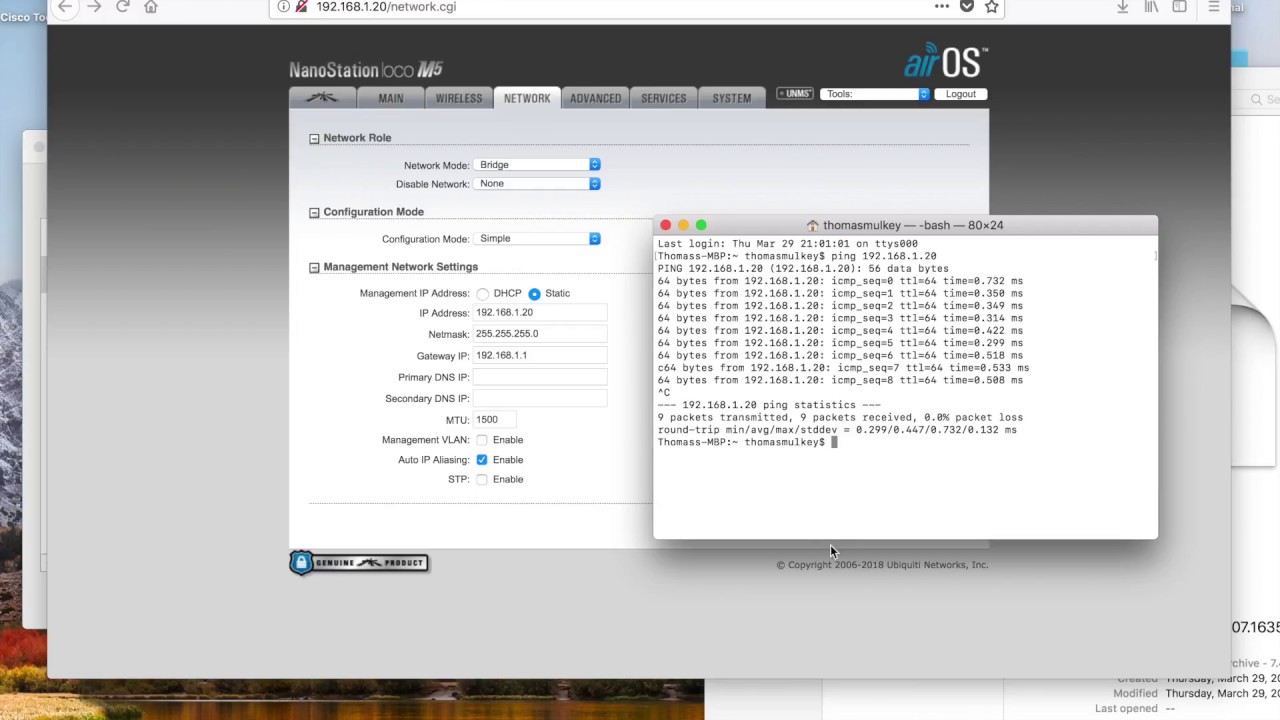Bookmark this page with the star icon
The image size is (1280, 720).
[x=991, y=6]
